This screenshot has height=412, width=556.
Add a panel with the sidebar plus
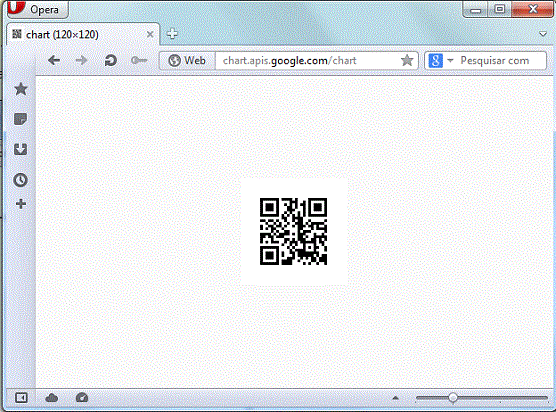pos(21,204)
